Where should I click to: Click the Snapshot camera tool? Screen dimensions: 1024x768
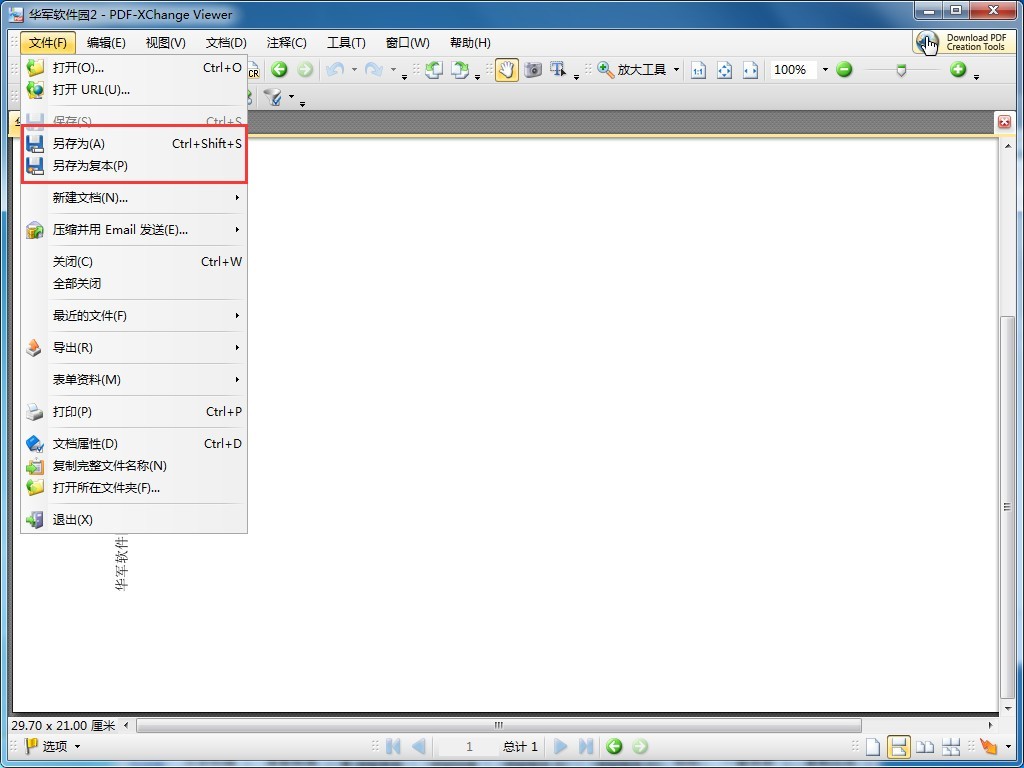click(x=533, y=70)
